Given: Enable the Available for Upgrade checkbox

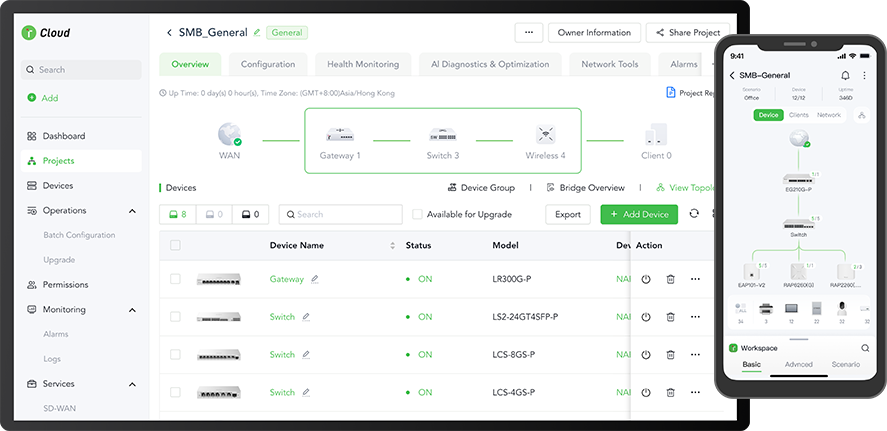Looking at the screenshot, I should click(x=418, y=214).
